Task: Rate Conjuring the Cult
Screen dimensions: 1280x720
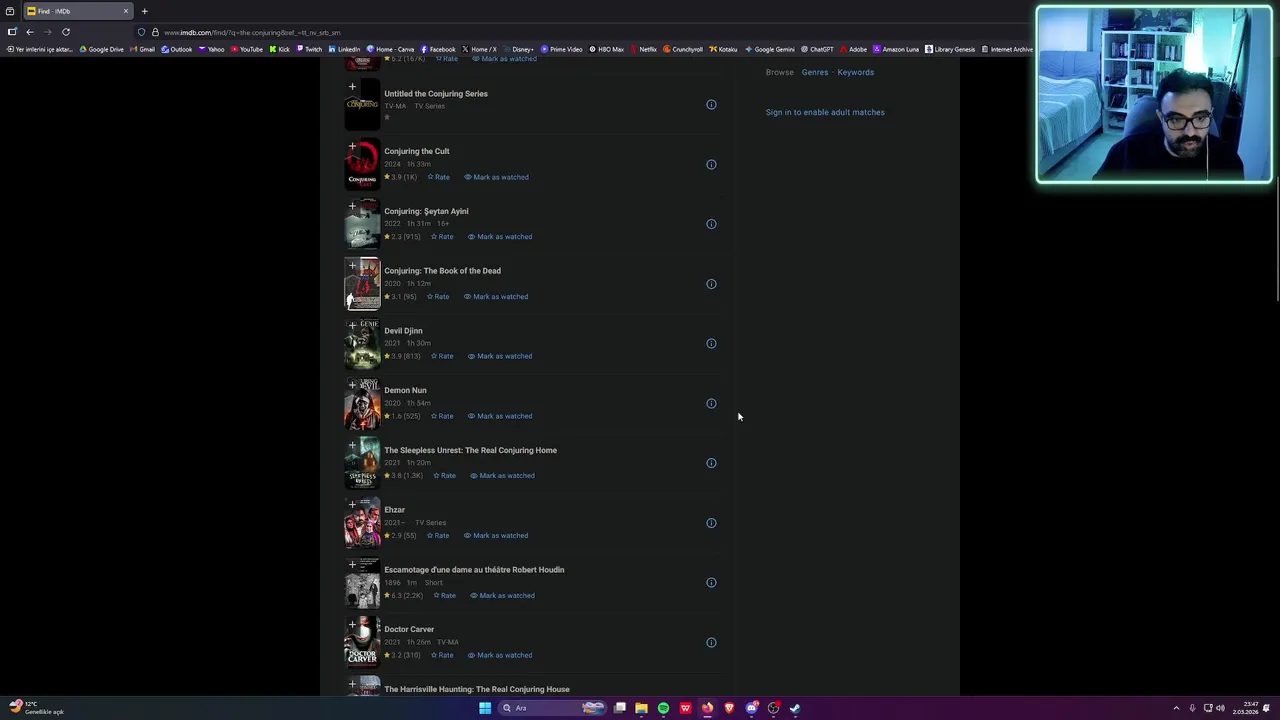Action: point(438,177)
